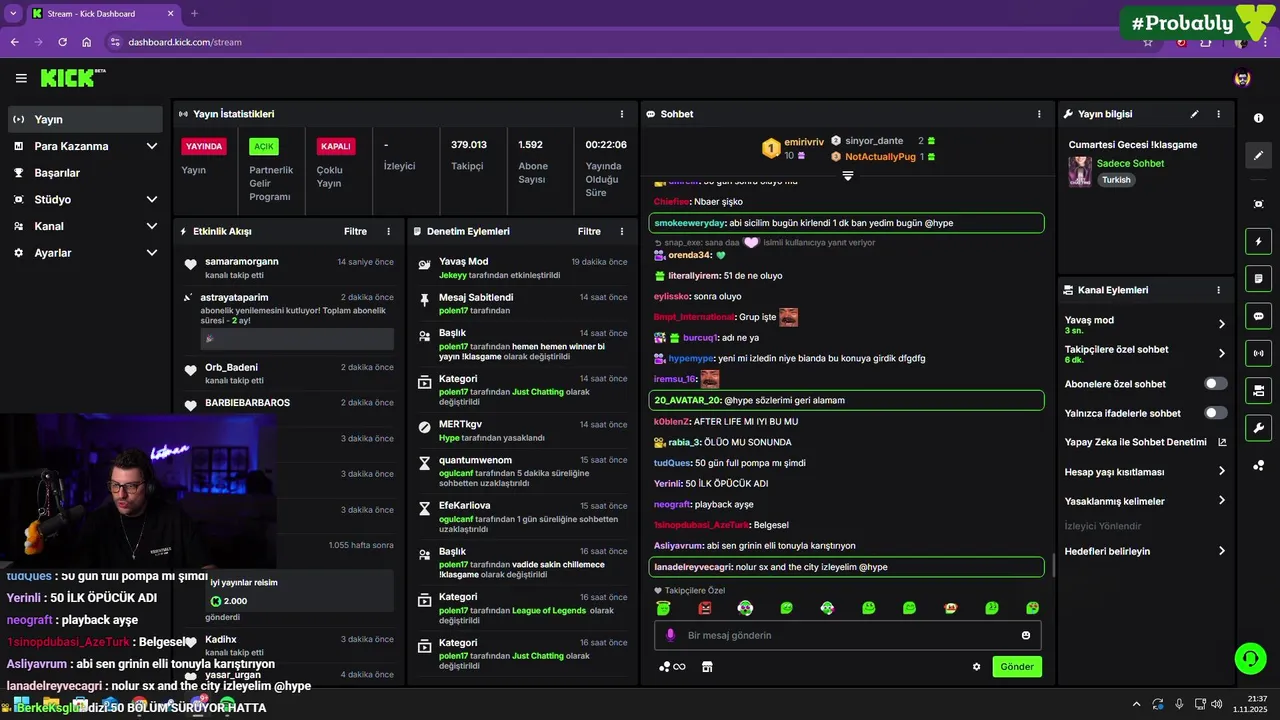Image resolution: width=1280 pixels, height=720 pixels.
Task: Click the chat panel vertical scrollbar
Action: [1053, 565]
